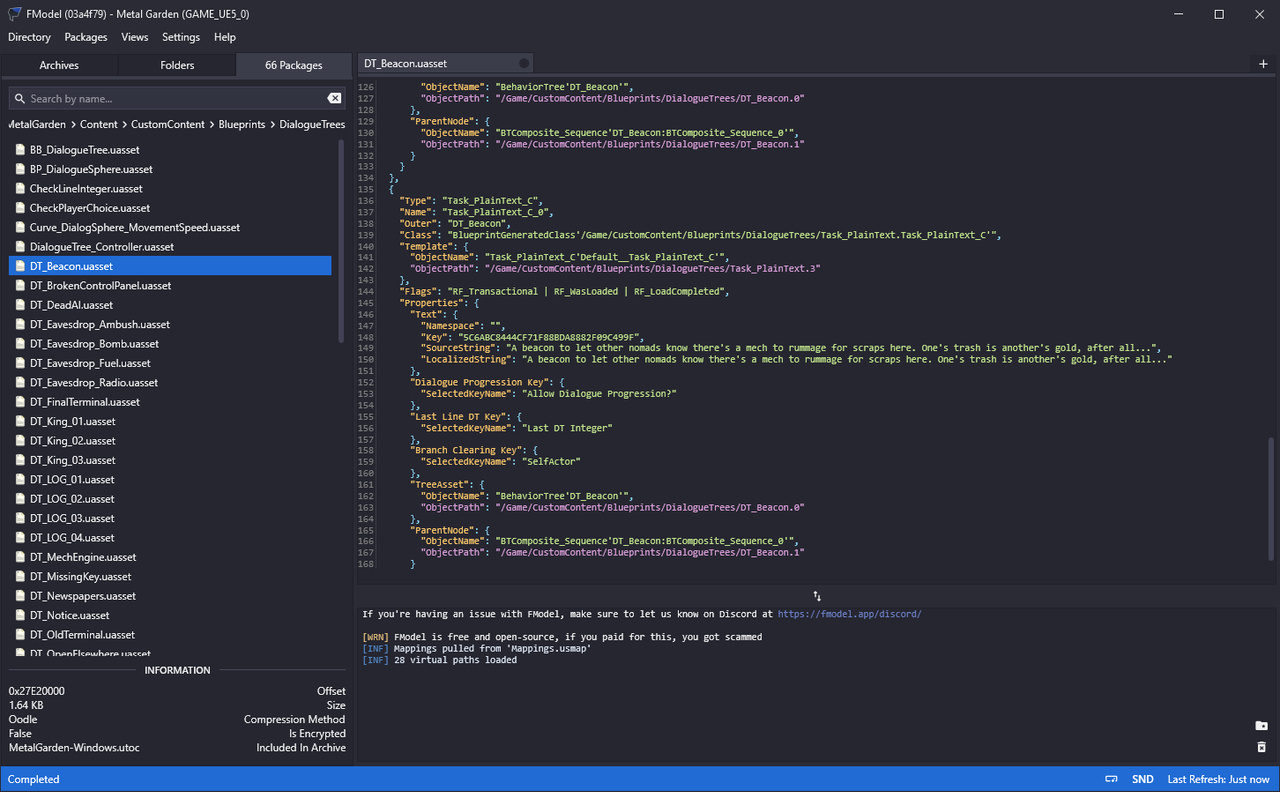Open the Settings menu
Screen dimensions: 1280x792
coord(181,37)
